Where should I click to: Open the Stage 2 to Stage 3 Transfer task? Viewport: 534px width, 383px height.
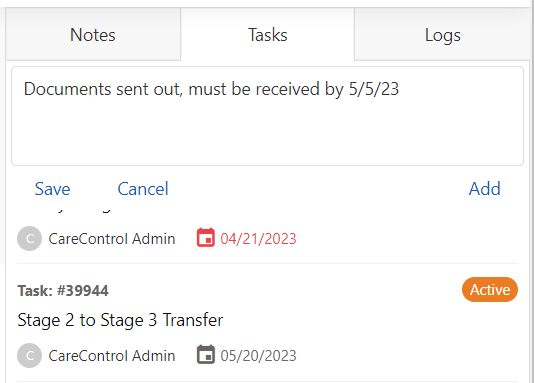pos(120,320)
